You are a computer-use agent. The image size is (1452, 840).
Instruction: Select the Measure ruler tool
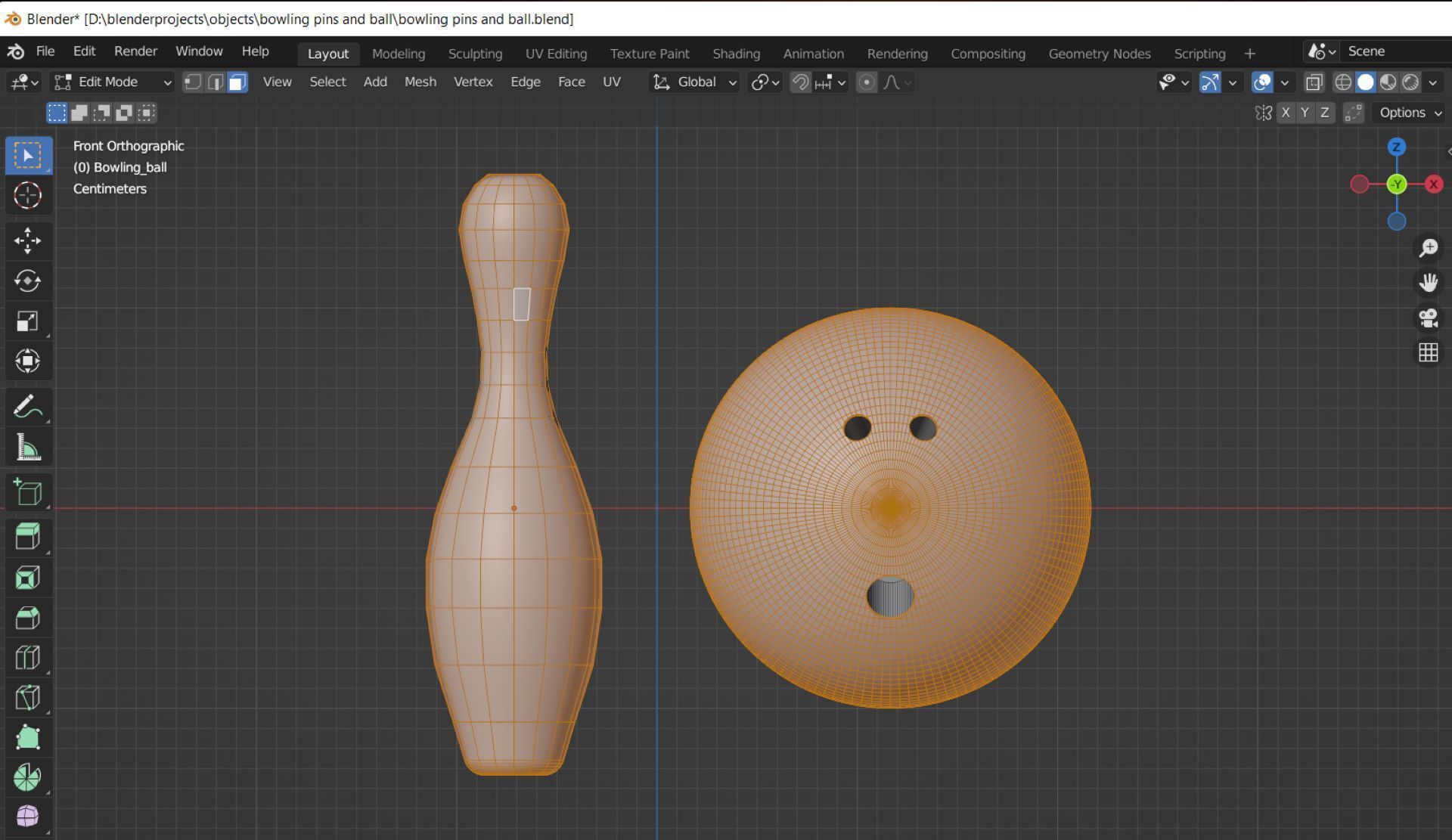(28, 448)
